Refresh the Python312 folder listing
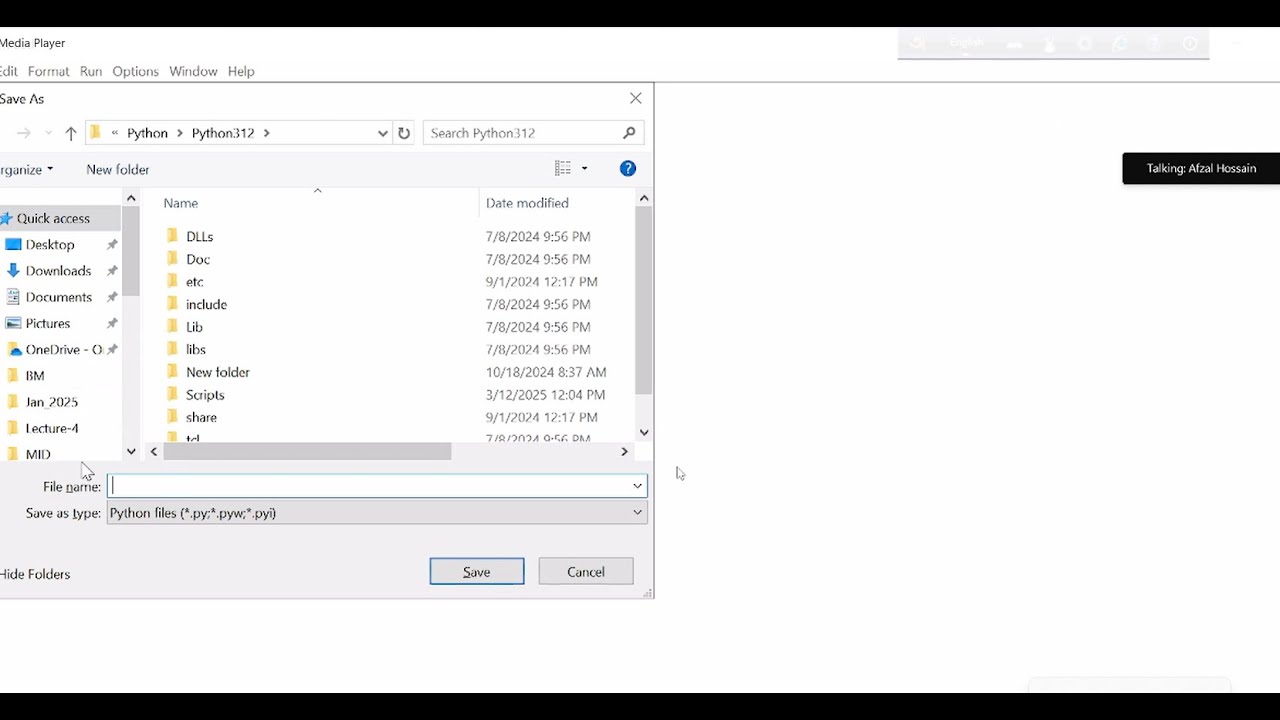 pyautogui.click(x=404, y=133)
